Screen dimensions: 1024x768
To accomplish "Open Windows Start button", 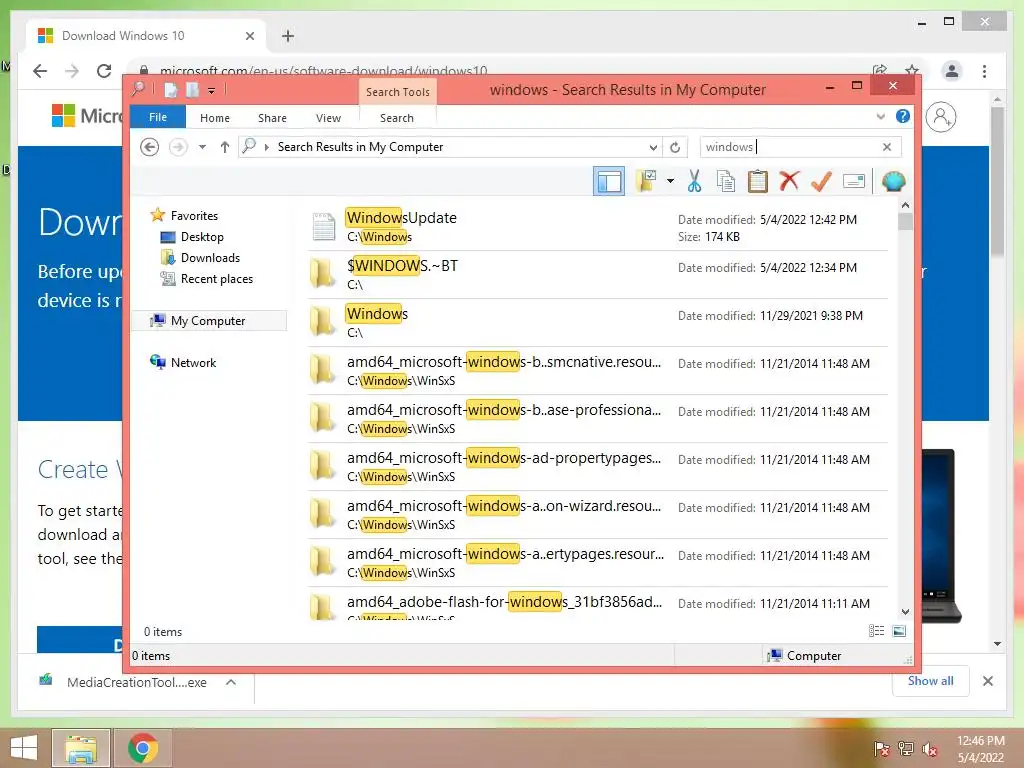I will [x=24, y=748].
